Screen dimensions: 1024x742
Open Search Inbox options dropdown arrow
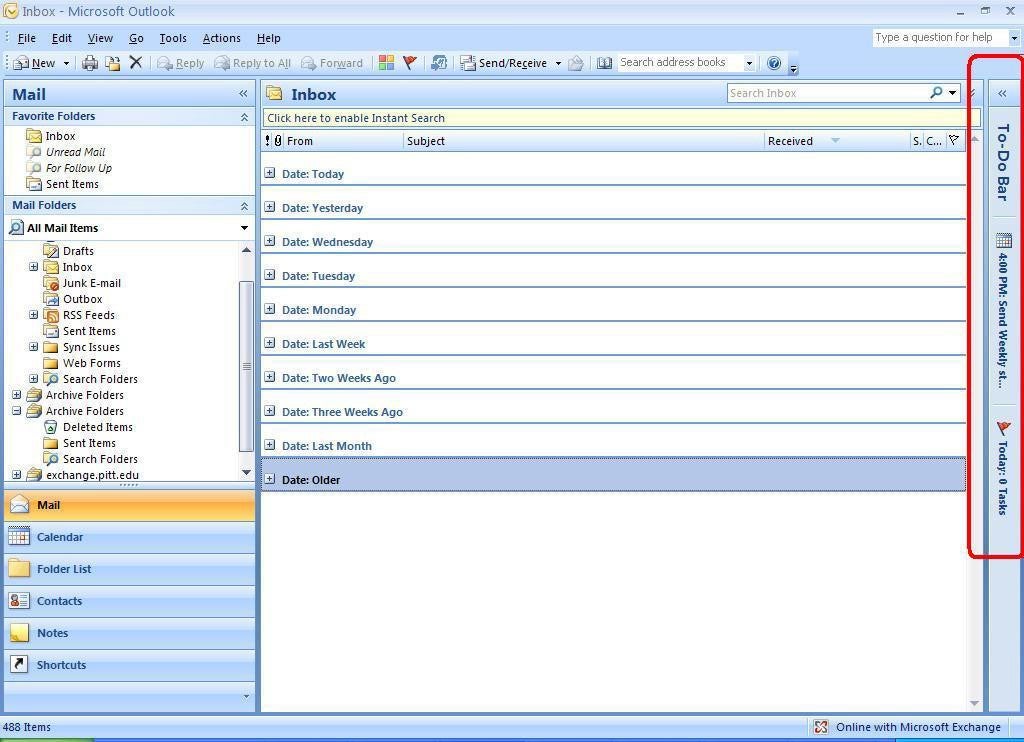[x=953, y=93]
